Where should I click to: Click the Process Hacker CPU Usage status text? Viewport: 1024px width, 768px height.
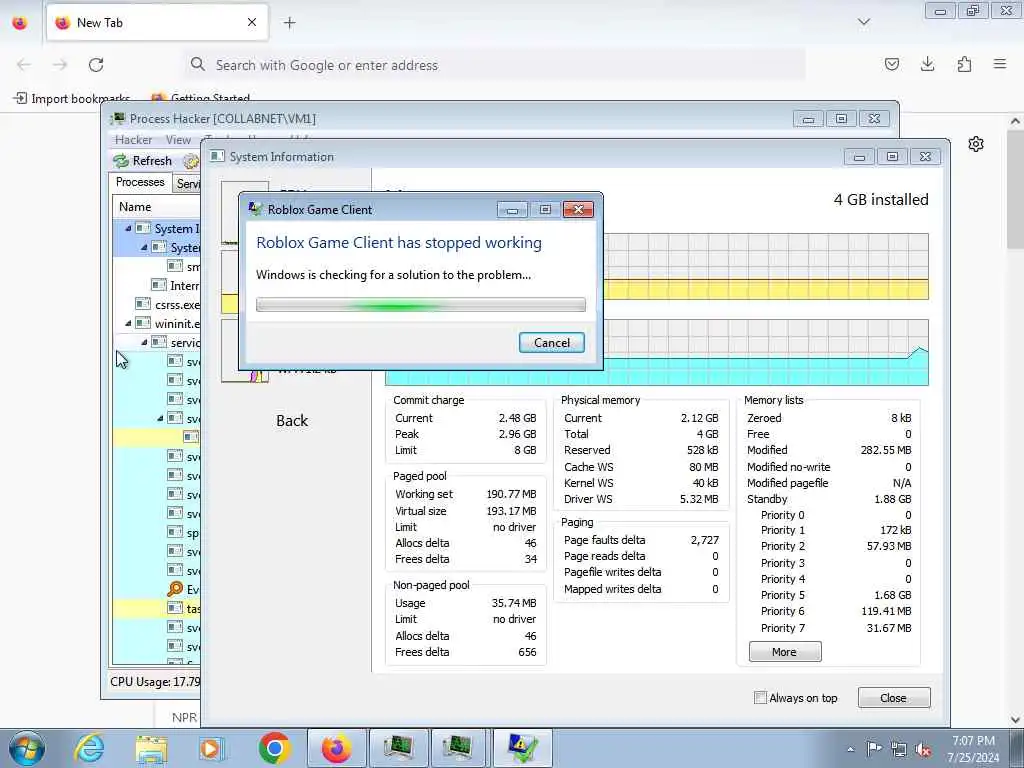155,682
